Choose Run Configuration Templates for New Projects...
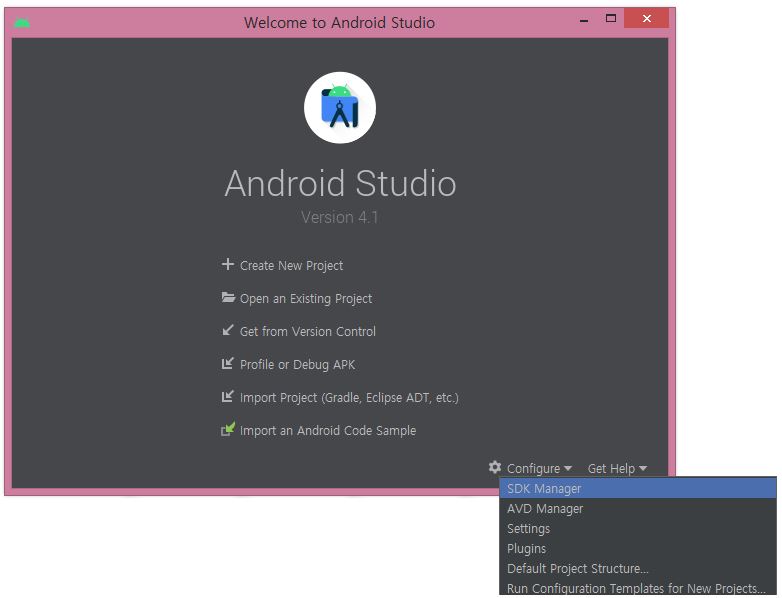Screen dimensions: 782x598 (x=638, y=588)
